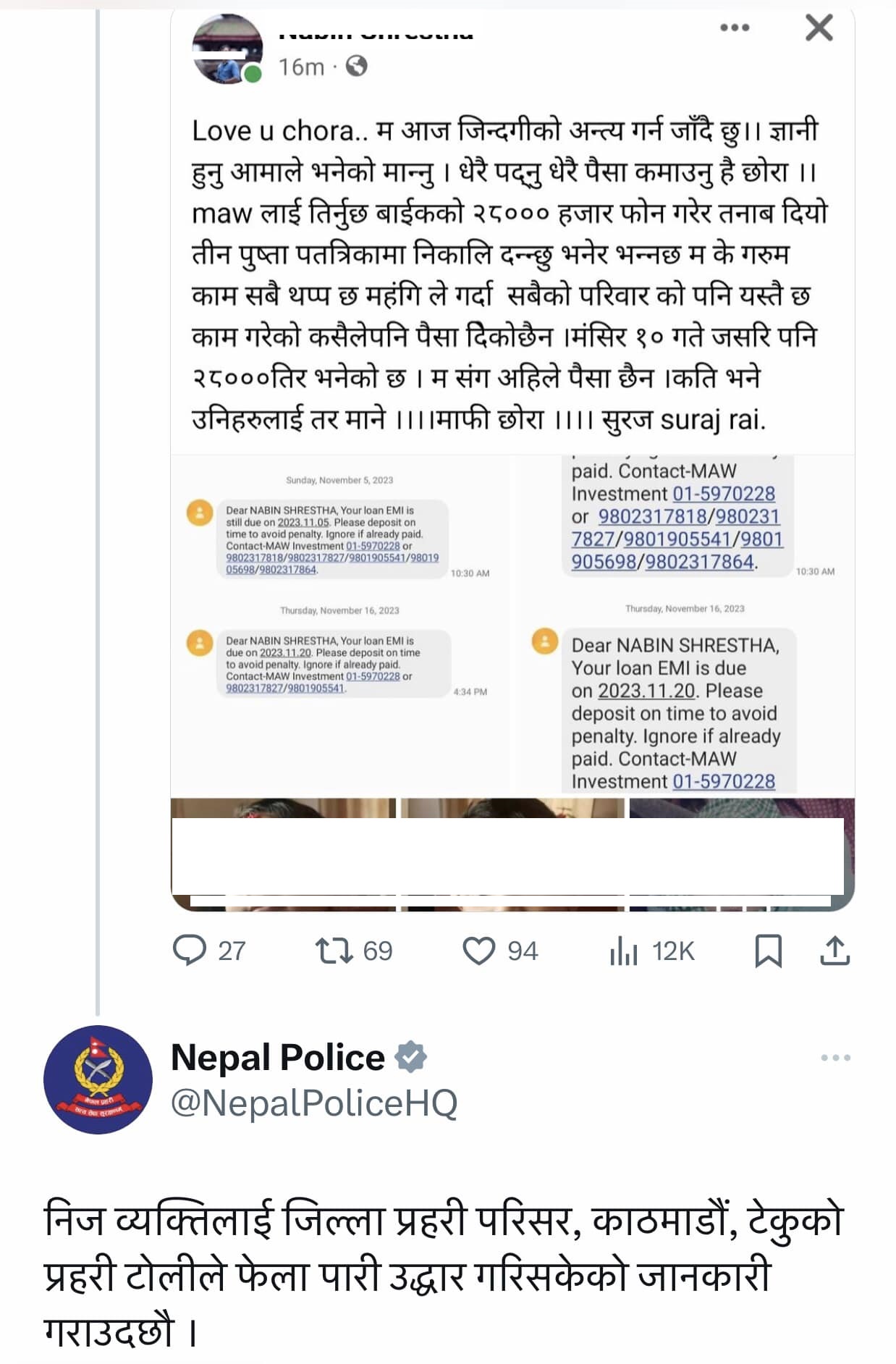The image size is (896, 1364).
Task: Click the 16m timestamp
Action: point(301,67)
